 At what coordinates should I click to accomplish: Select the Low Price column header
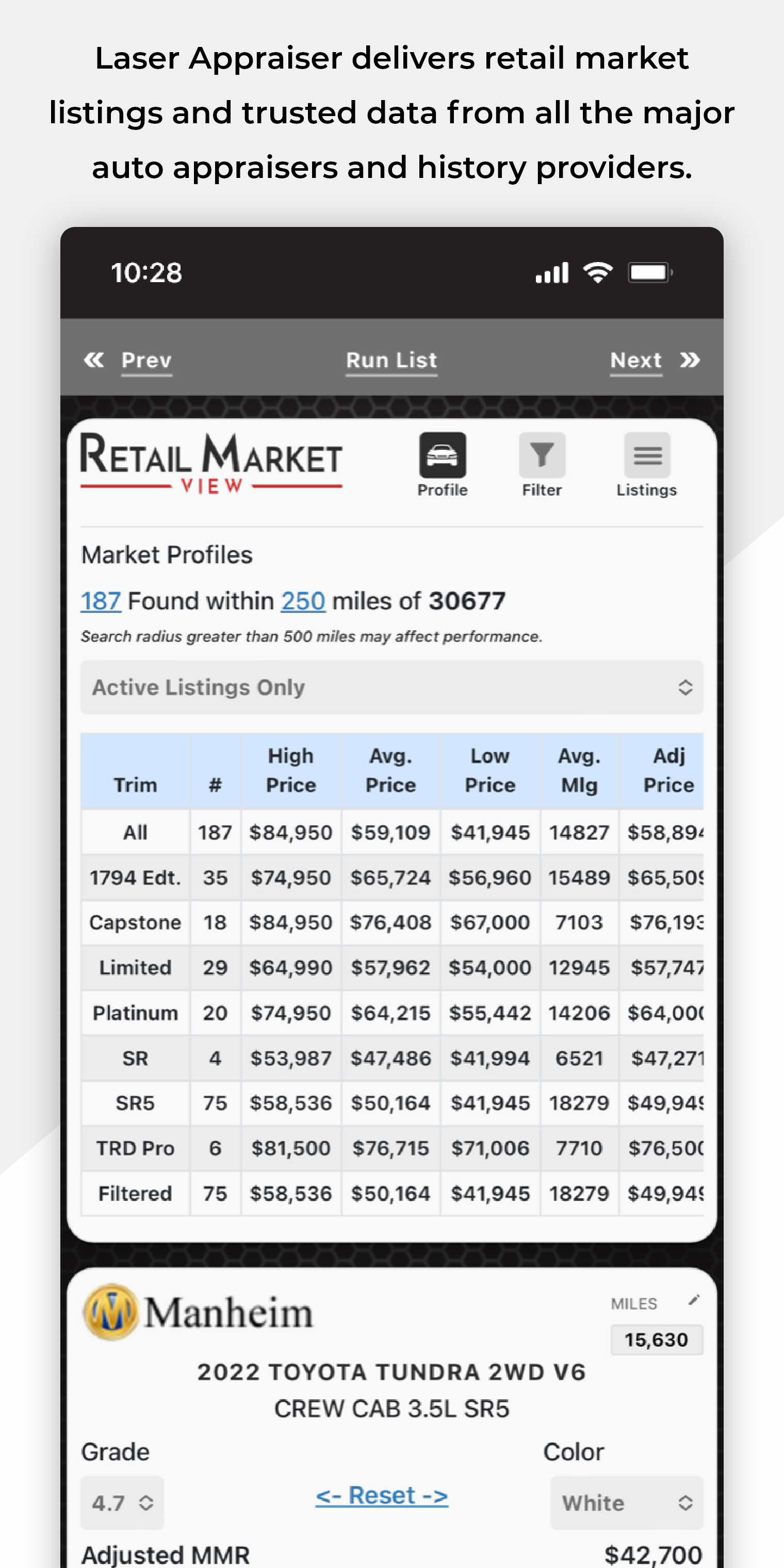tap(490, 771)
